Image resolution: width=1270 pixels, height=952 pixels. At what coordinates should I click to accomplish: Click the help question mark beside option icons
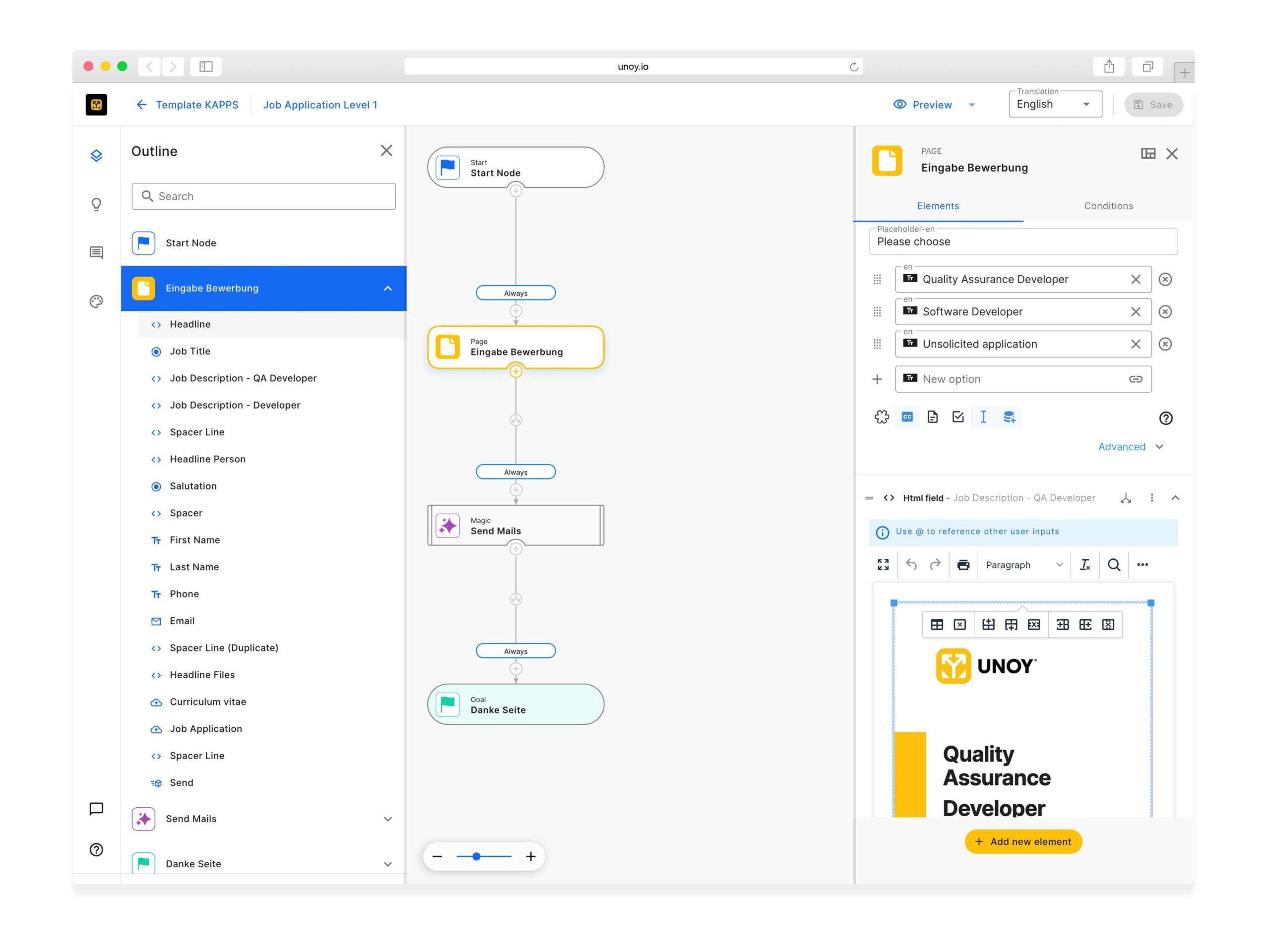(x=1165, y=418)
